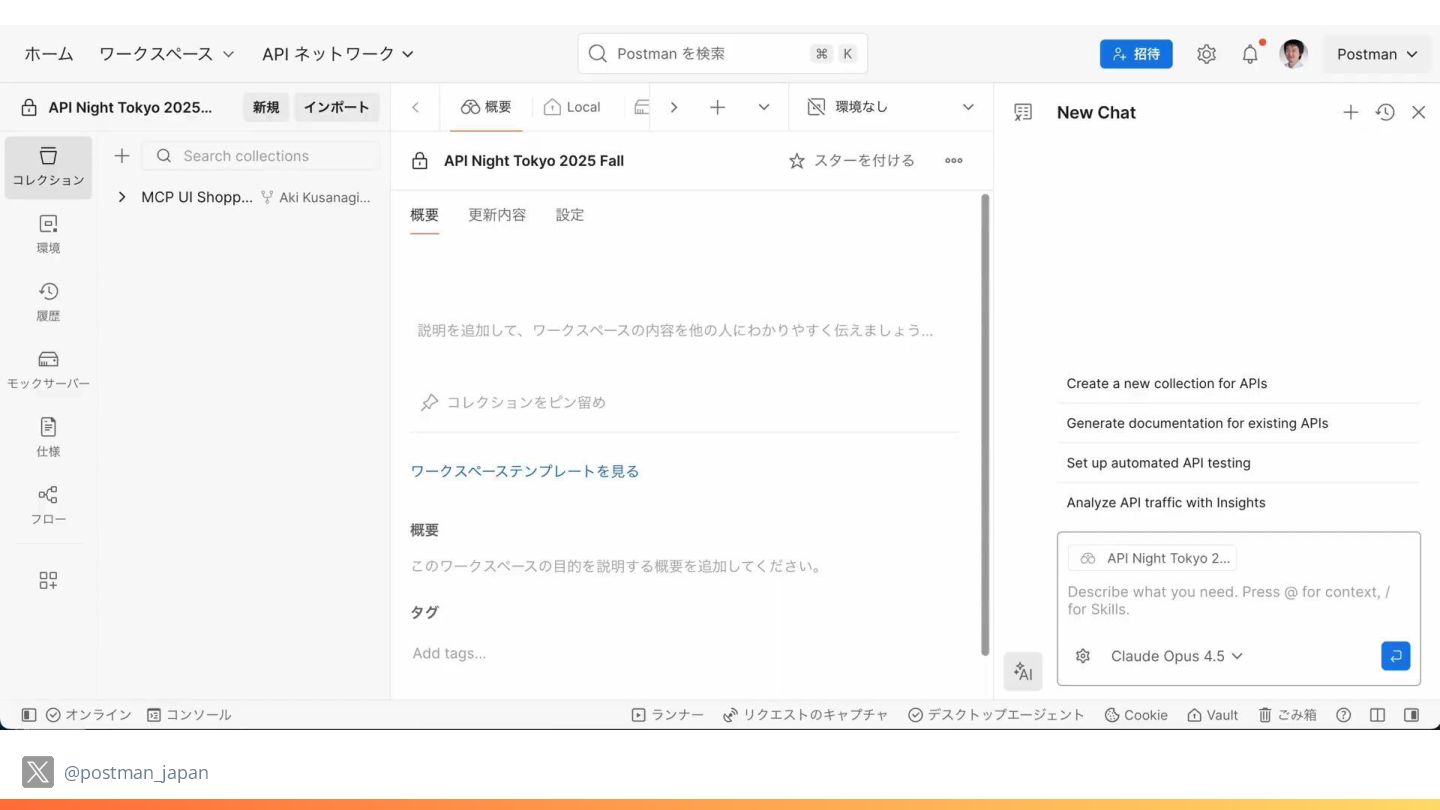Toggle two-pane layout in status bar
Image resolution: width=1440 pixels, height=810 pixels.
1378,715
